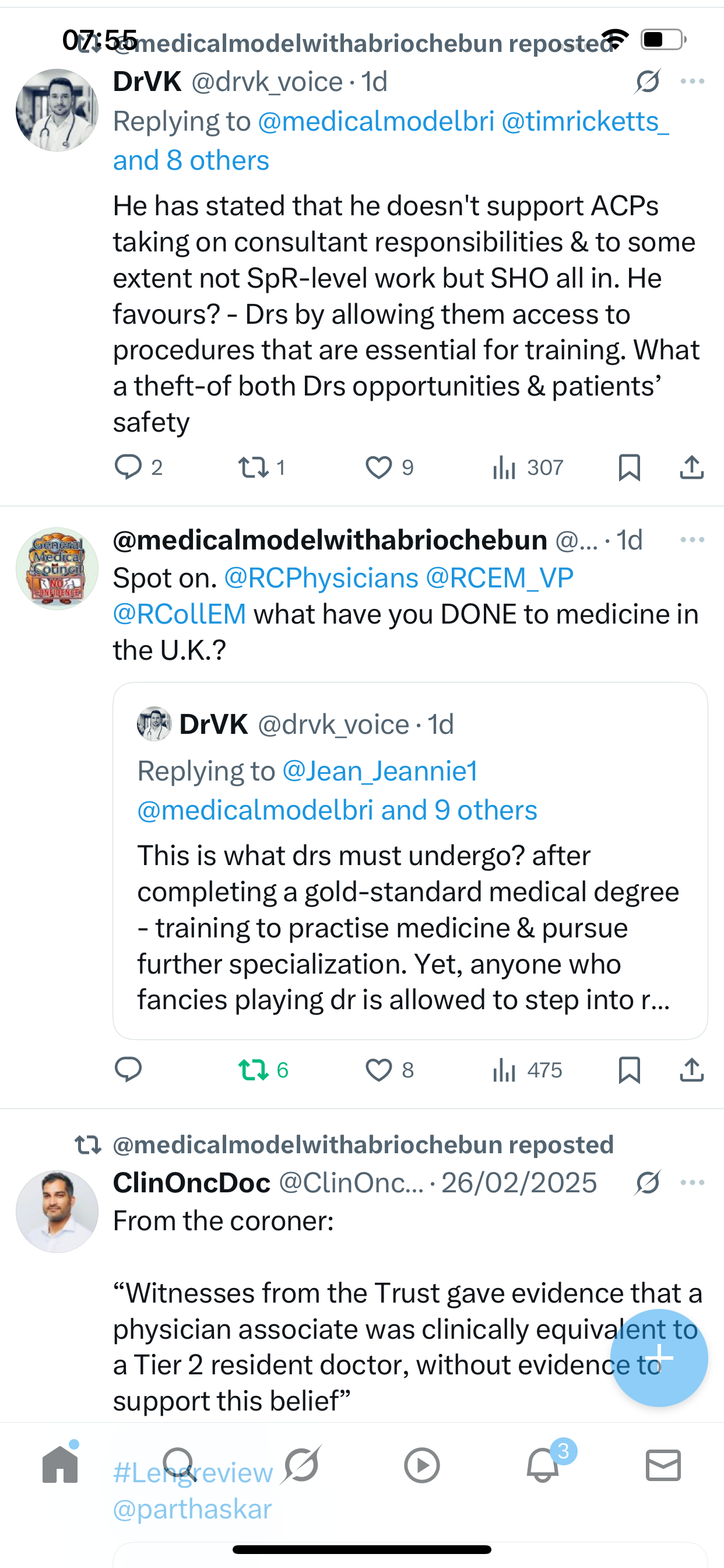Open the @timricketts_ profile link

pos(585,122)
